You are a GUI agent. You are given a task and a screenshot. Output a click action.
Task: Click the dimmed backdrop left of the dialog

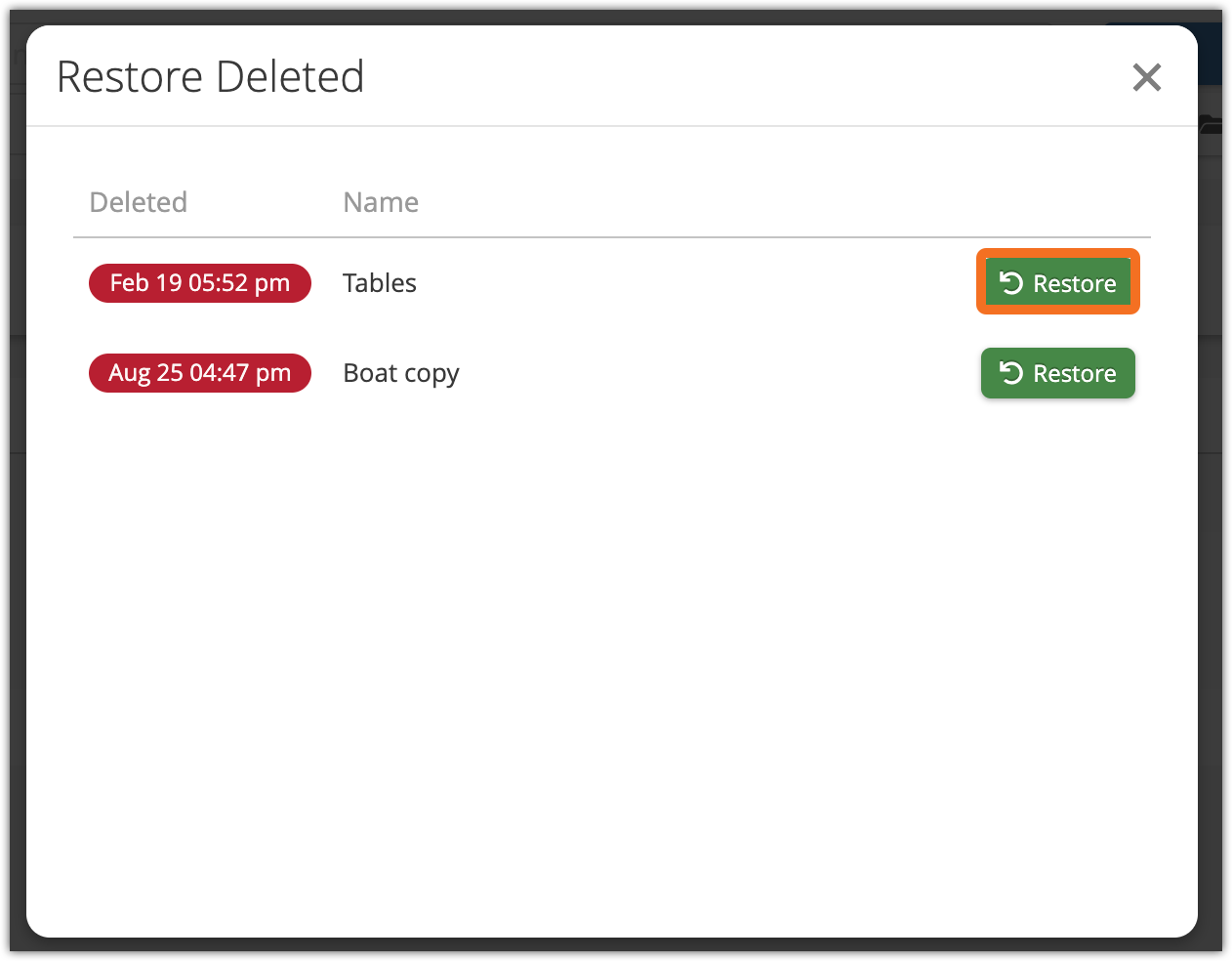tap(17, 488)
